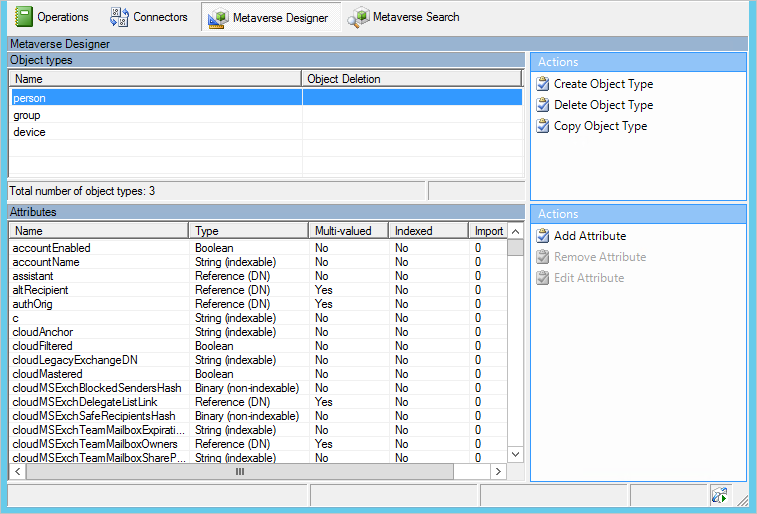Click horizontal scrollbar right arrow
Screen dimensions: 757x514
[498, 472]
